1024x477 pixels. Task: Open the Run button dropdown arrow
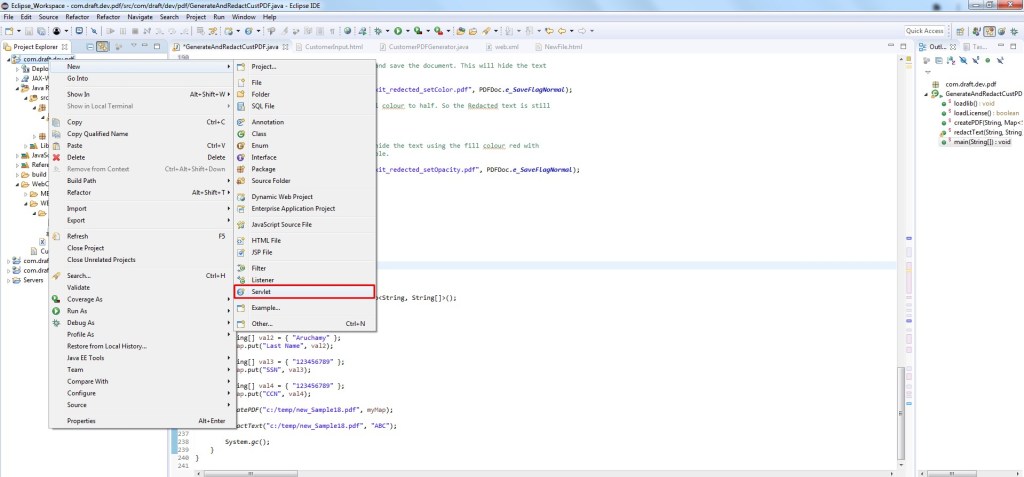(x=408, y=31)
